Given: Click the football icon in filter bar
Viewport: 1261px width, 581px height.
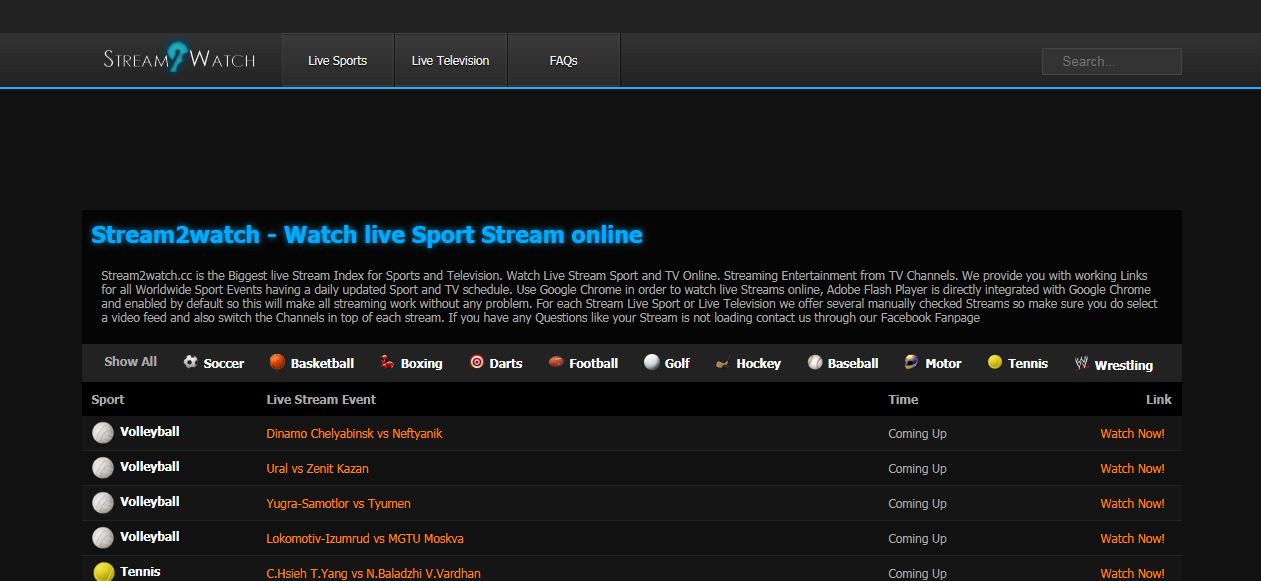Looking at the screenshot, I should click(556, 362).
